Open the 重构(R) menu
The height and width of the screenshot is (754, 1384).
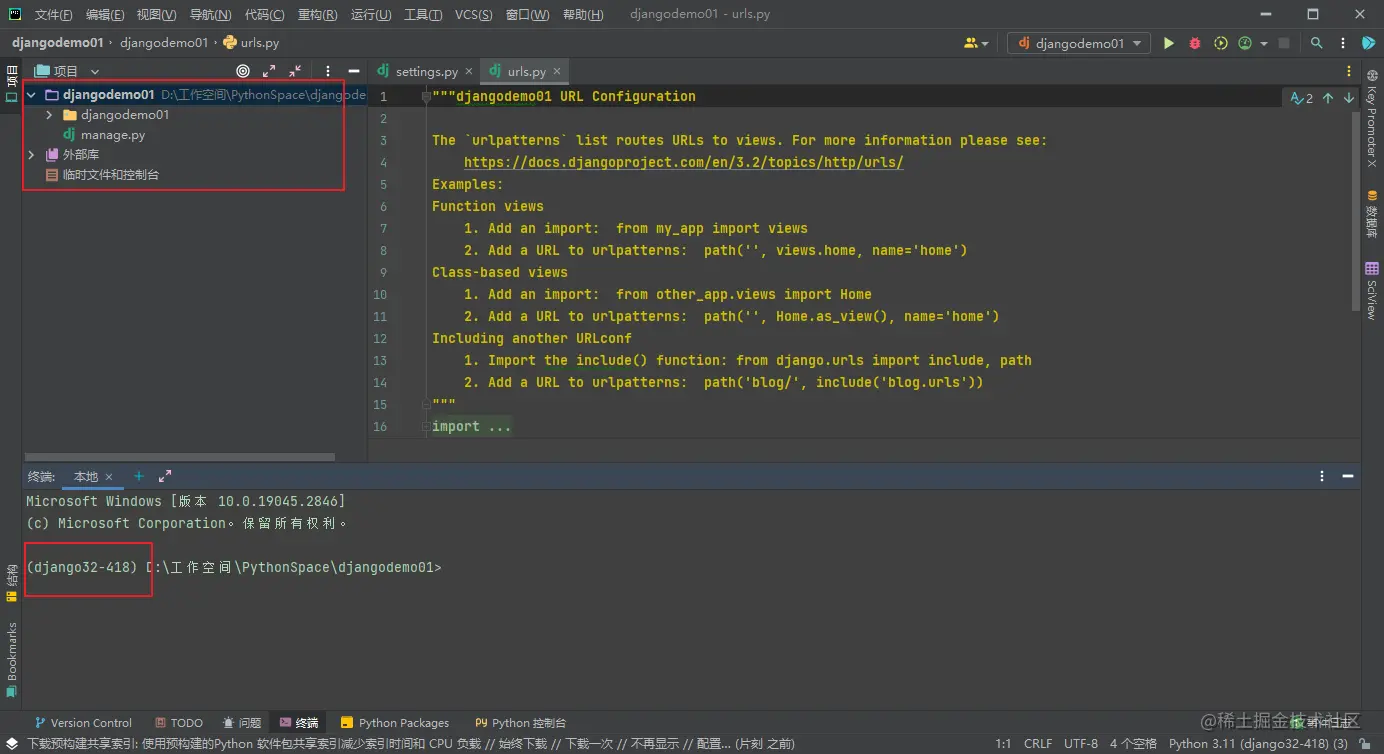point(318,15)
